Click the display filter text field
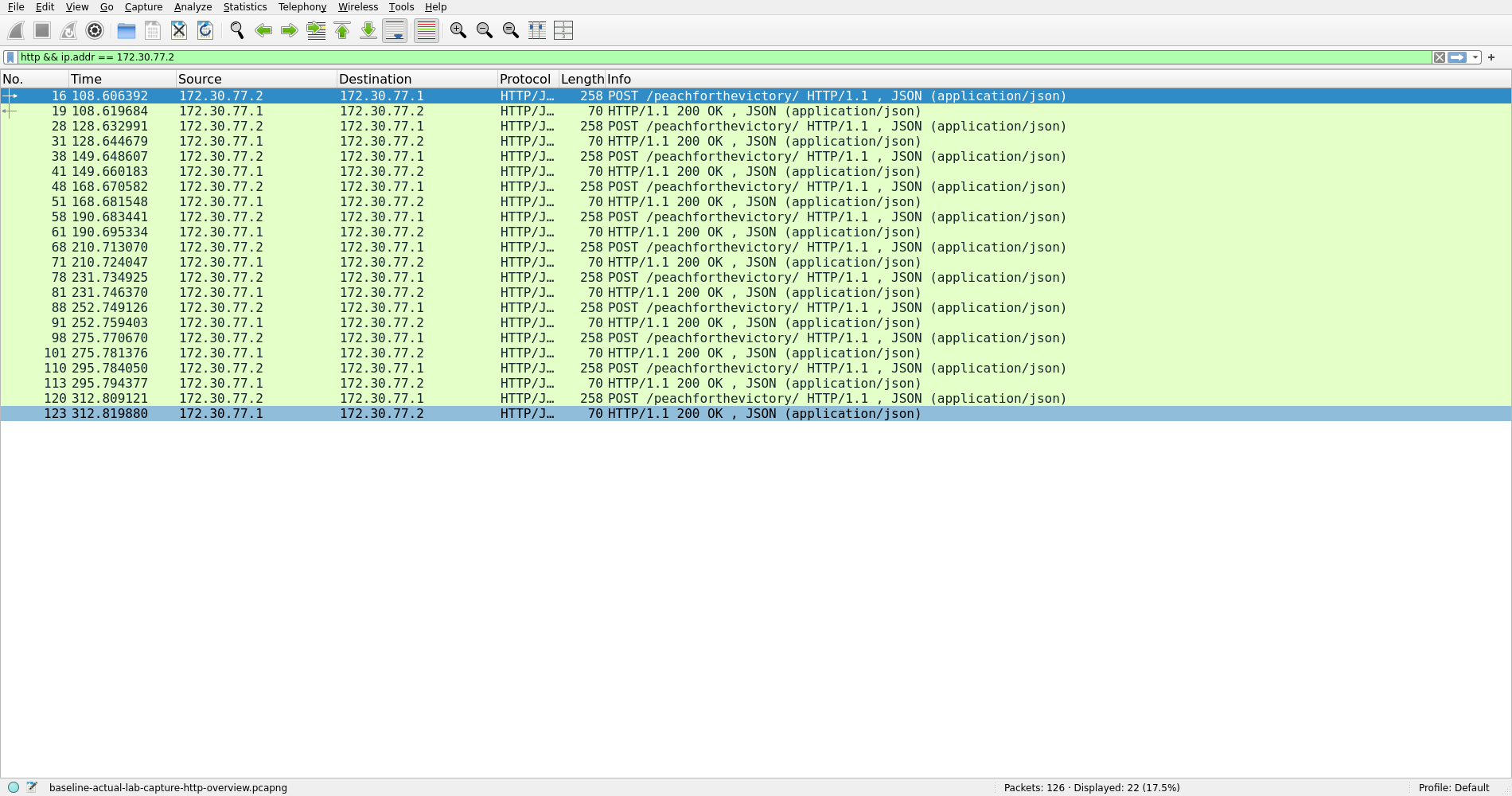The height and width of the screenshot is (796, 1512). click(724, 57)
